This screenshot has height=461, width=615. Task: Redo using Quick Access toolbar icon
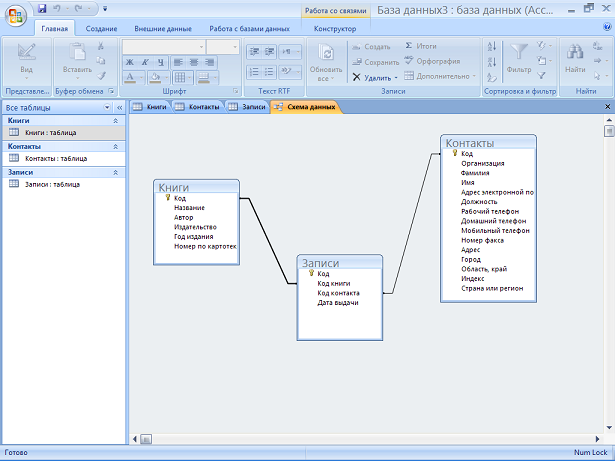click(79, 8)
